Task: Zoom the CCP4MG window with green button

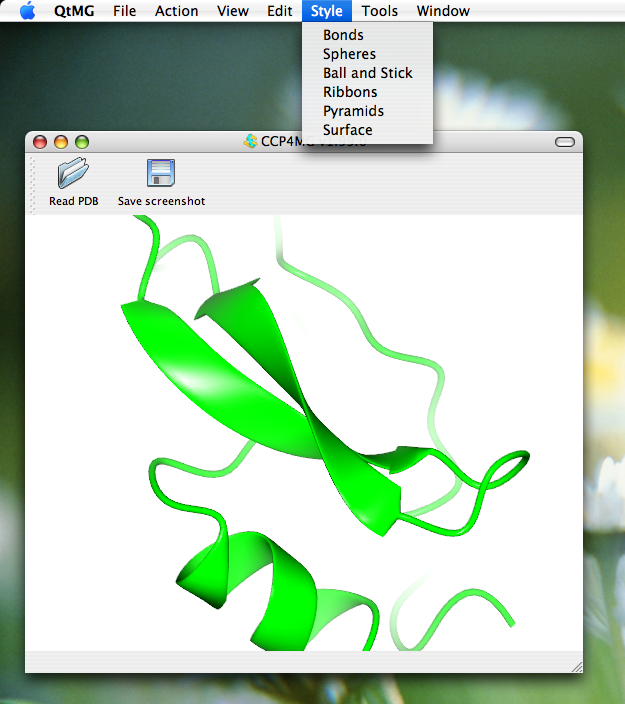Action: coord(82,142)
